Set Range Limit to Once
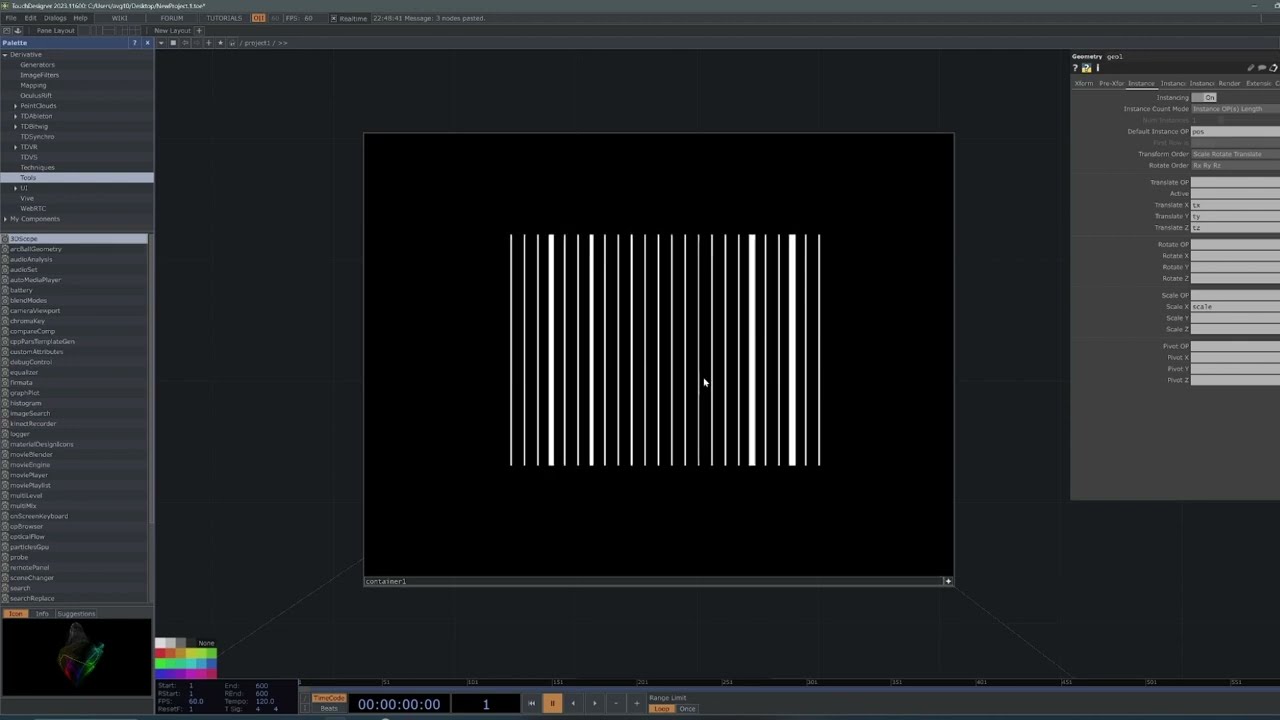Screen dimensions: 1280x720 coord(687,708)
